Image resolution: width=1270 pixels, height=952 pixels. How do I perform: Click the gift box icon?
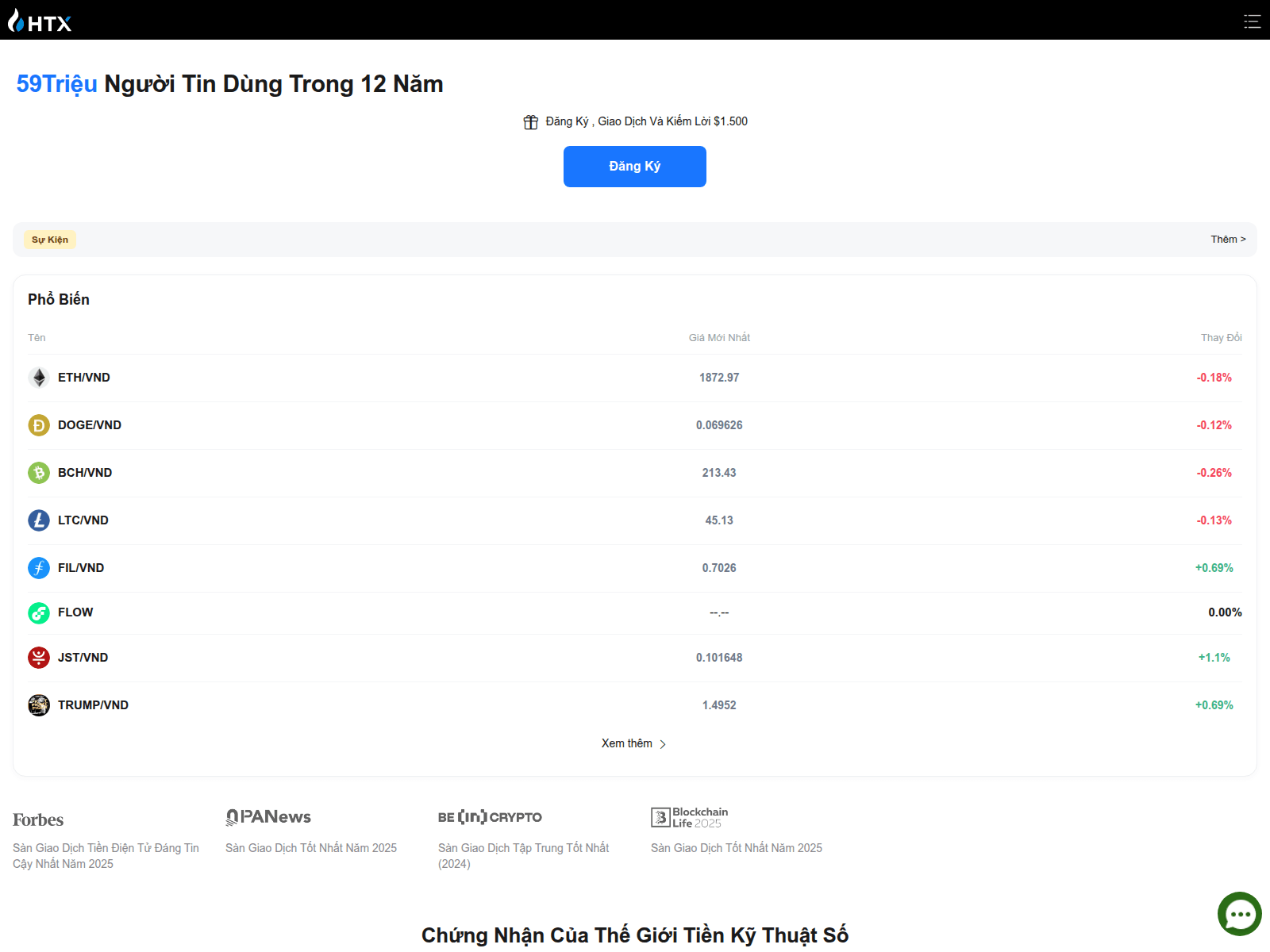[x=531, y=122]
